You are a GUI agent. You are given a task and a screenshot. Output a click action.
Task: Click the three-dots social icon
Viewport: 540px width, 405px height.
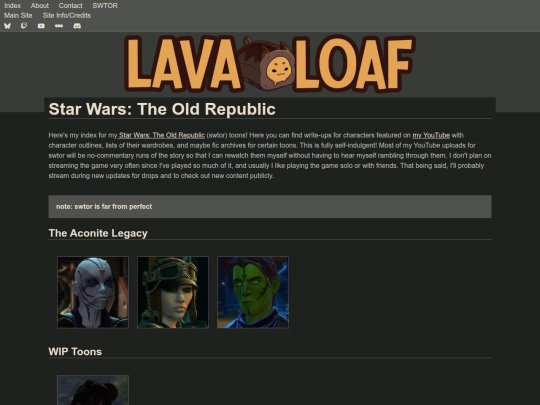(x=59, y=26)
